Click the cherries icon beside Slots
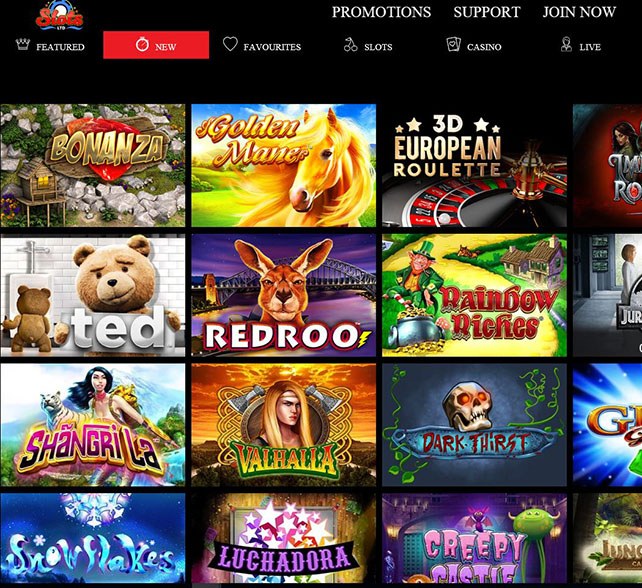642x588 pixels. point(350,44)
